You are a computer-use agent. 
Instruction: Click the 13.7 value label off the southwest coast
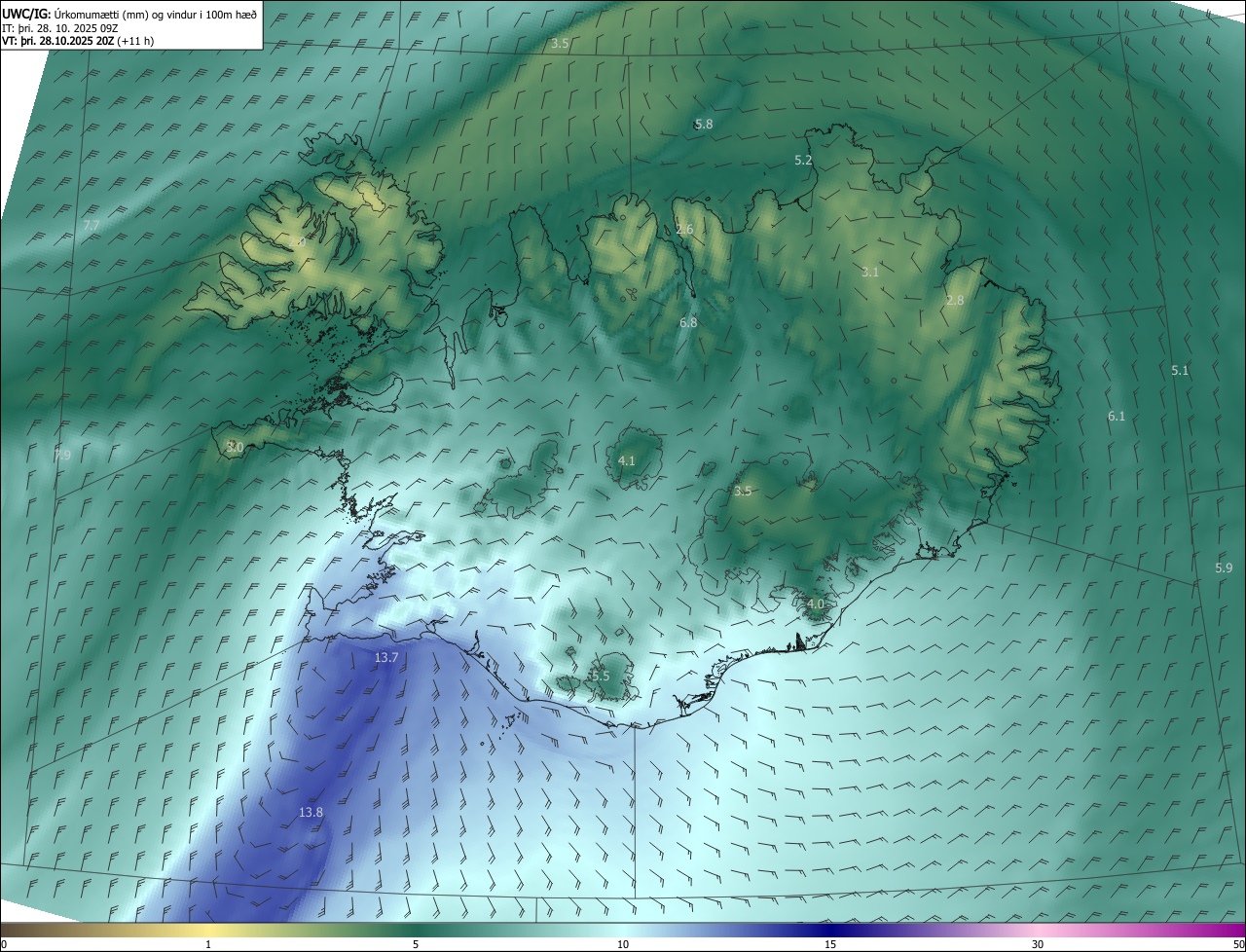tap(386, 658)
